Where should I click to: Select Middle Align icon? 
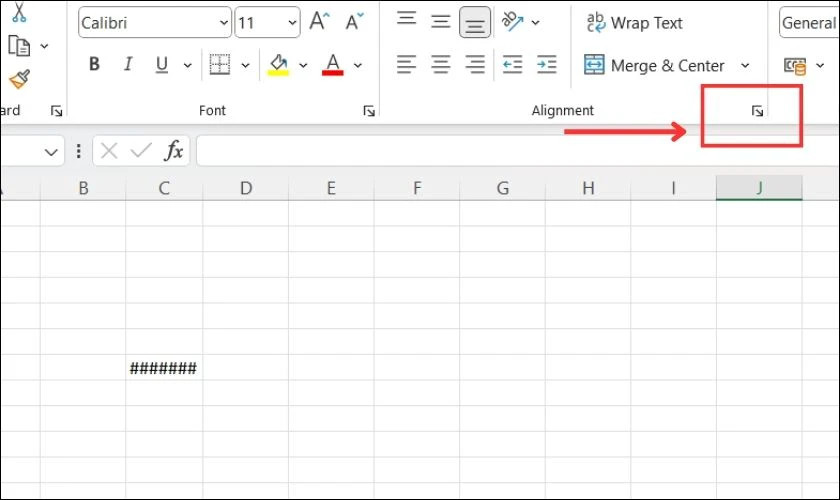441,21
